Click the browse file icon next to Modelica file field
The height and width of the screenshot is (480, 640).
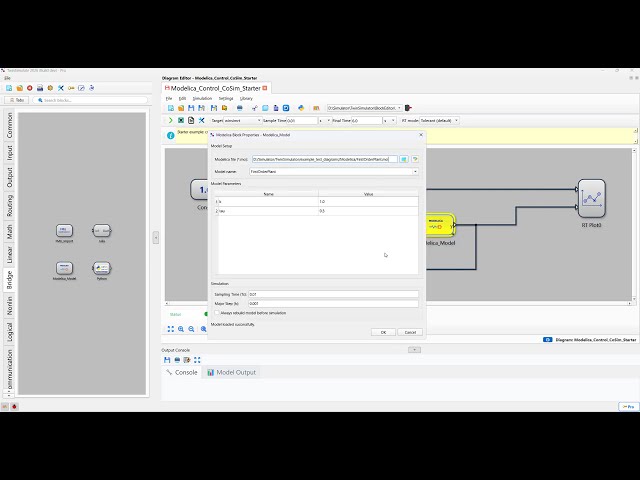tap(404, 159)
